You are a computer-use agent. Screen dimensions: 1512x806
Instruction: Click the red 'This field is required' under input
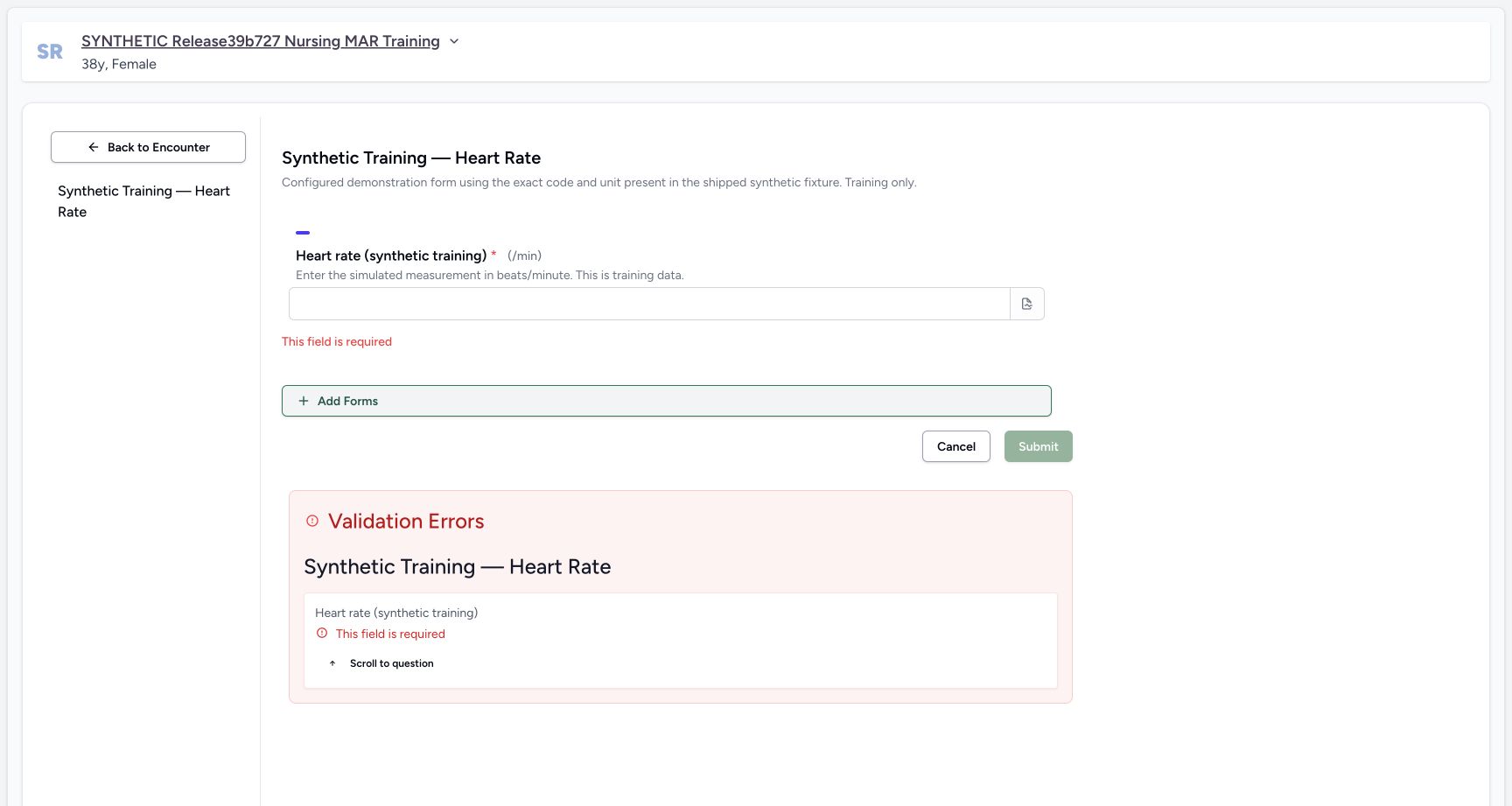(x=337, y=341)
